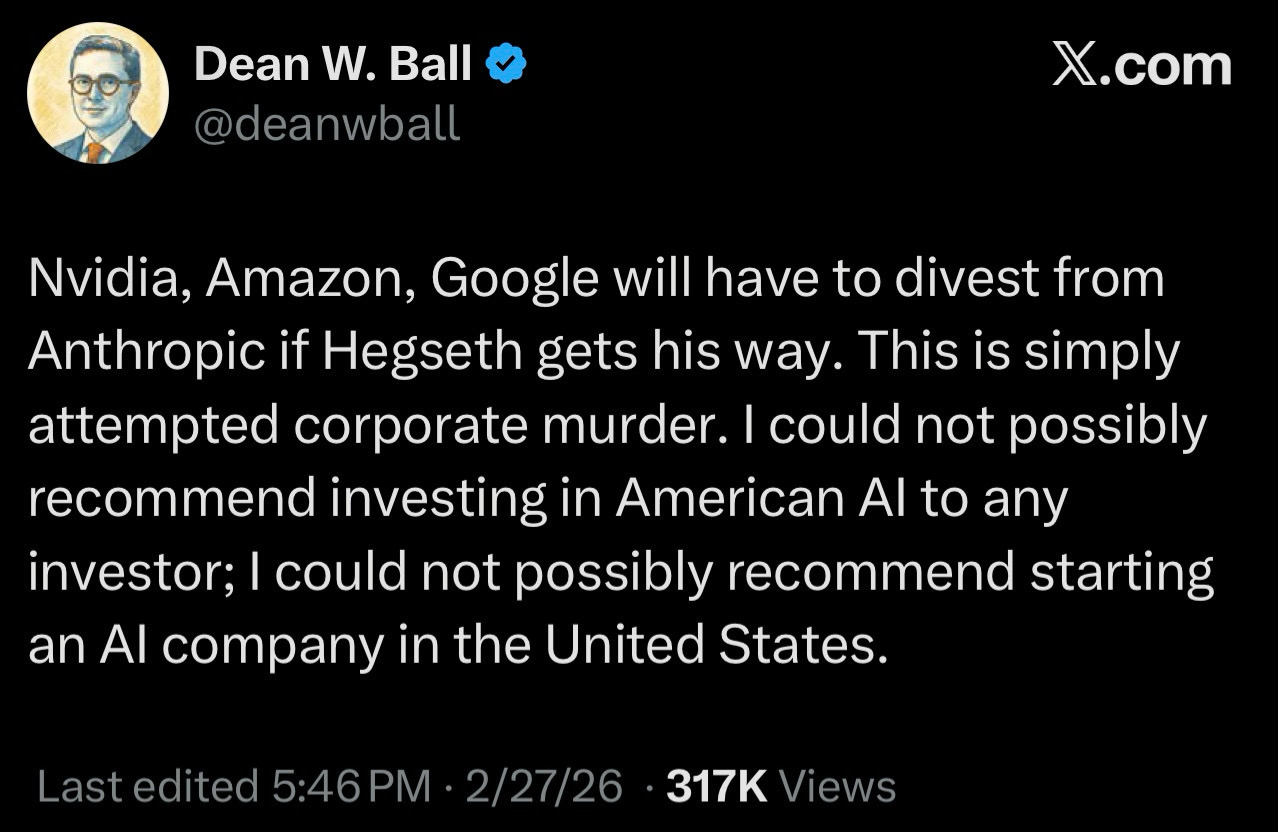
Task: Open Dean W. Ball's profile avatar
Action: [98, 93]
